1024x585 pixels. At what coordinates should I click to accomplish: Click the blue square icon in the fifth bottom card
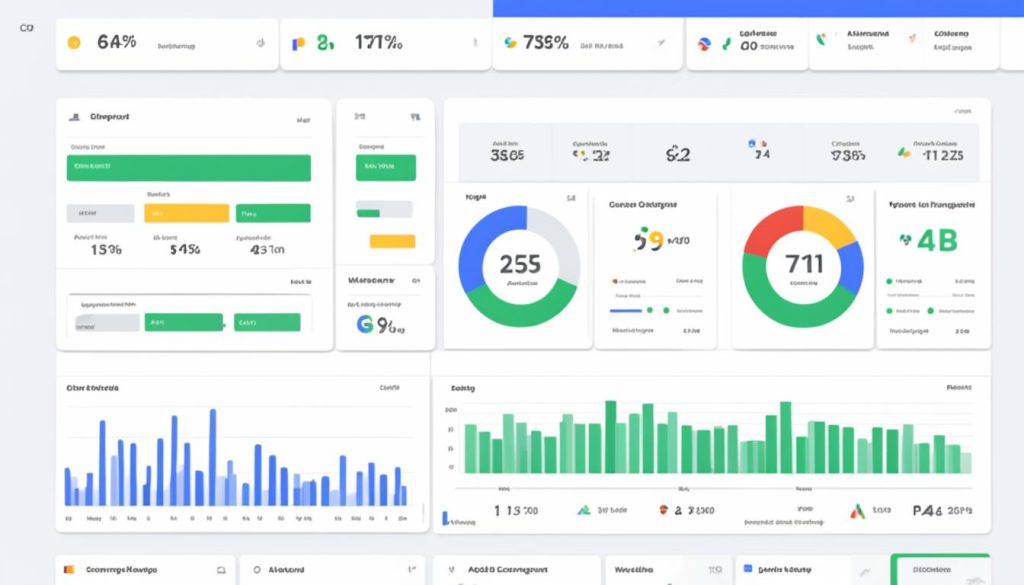(x=748, y=569)
